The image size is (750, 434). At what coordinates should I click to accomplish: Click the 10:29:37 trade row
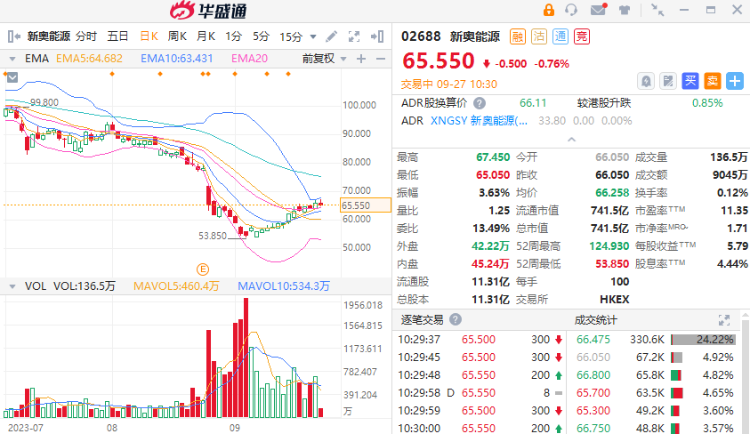coord(480,339)
